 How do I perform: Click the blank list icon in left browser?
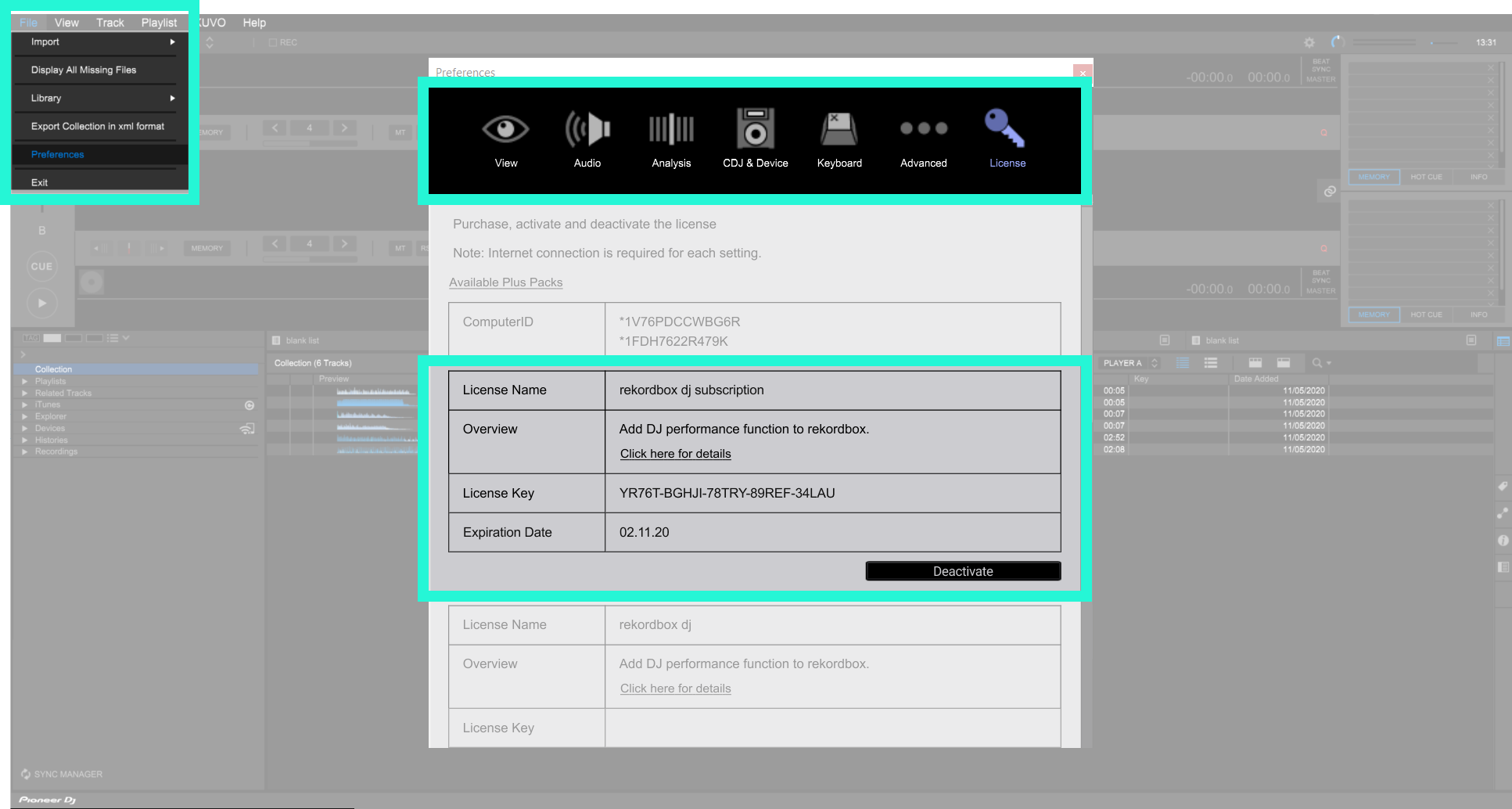point(275,340)
